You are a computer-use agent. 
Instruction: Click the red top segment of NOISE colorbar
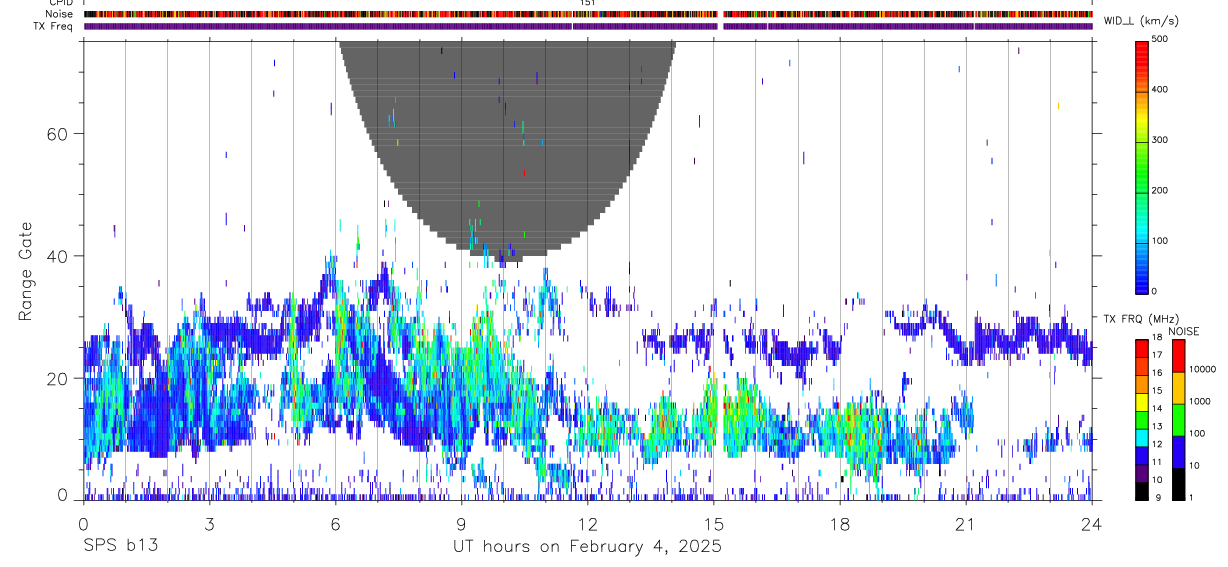[x=1177, y=355]
